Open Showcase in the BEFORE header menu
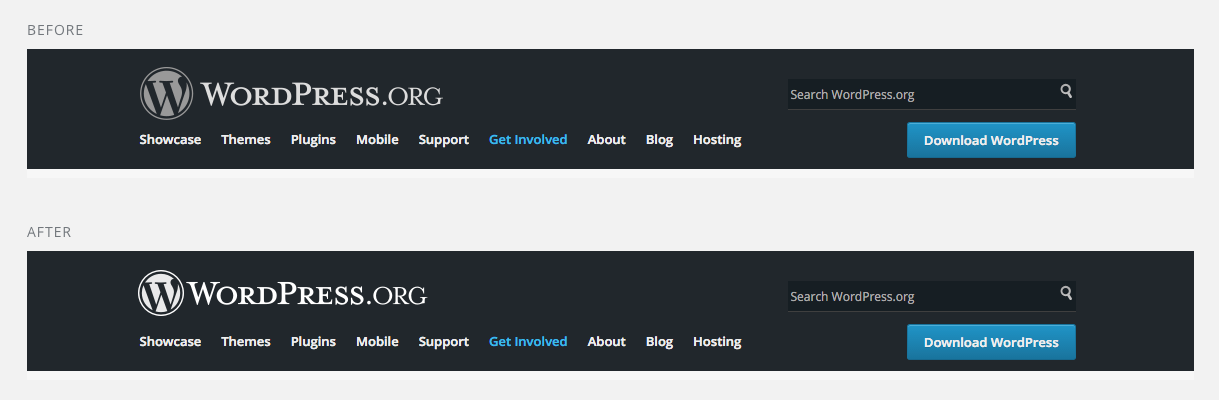 (x=170, y=140)
